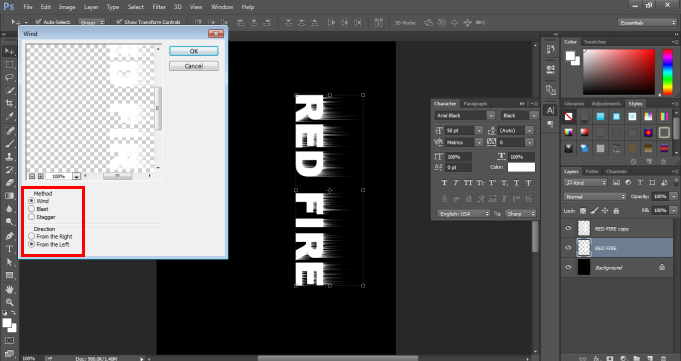The width and height of the screenshot is (681, 361).
Task: Select the Move tool in the toolbox
Action: 9,51
